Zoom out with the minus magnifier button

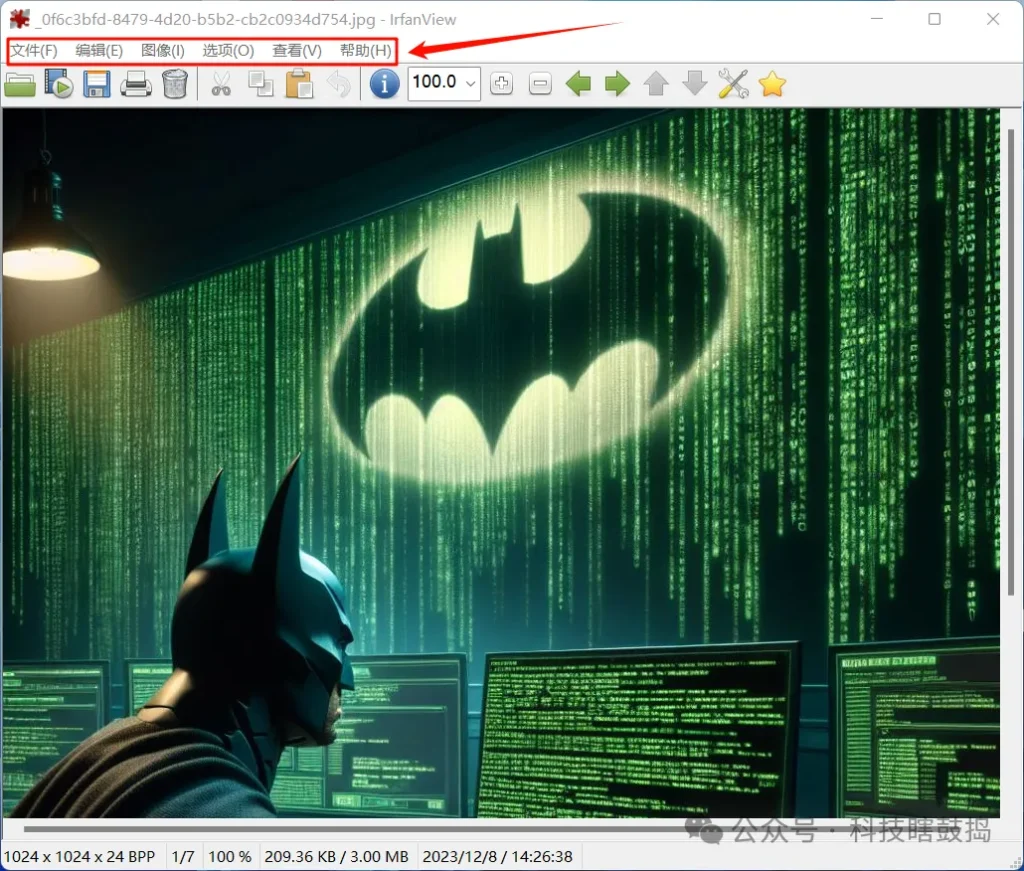(540, 84)
